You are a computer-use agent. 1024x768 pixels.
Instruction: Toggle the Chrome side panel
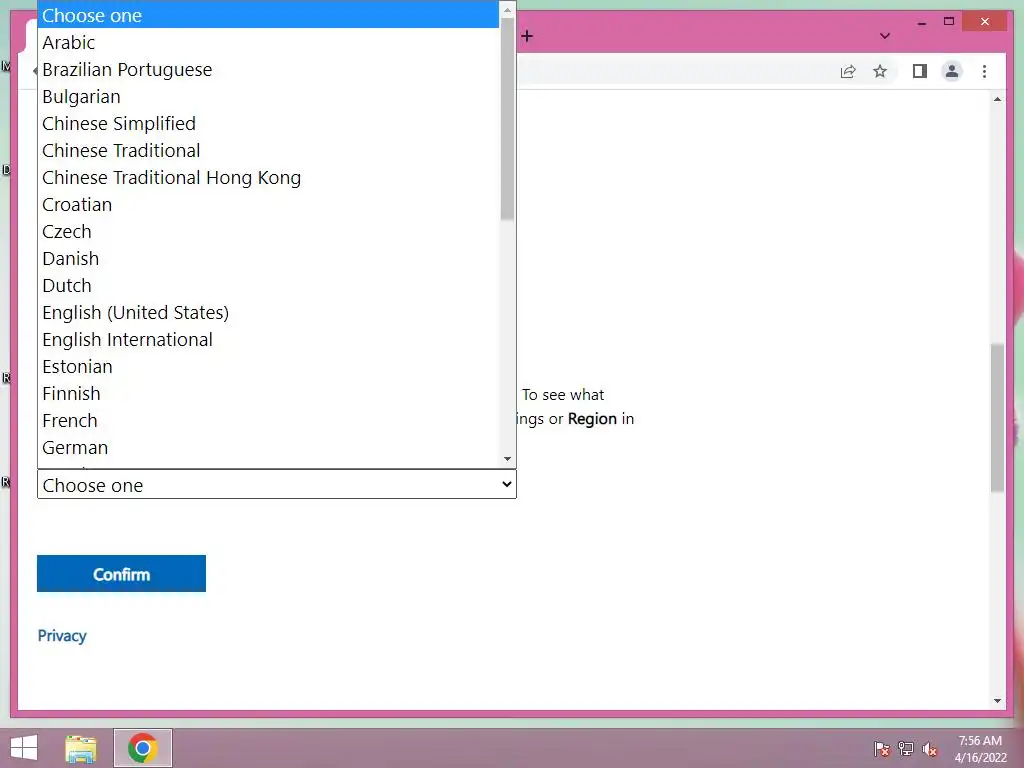(x=920, y=71)
